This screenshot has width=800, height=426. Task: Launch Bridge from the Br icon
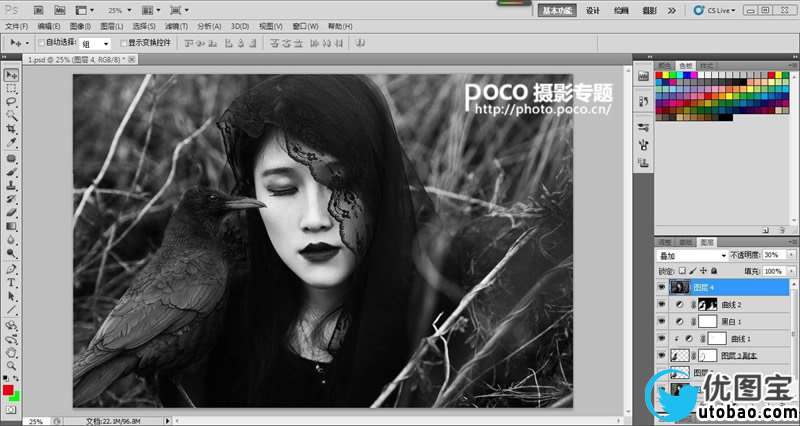click(x=38, y=10)
